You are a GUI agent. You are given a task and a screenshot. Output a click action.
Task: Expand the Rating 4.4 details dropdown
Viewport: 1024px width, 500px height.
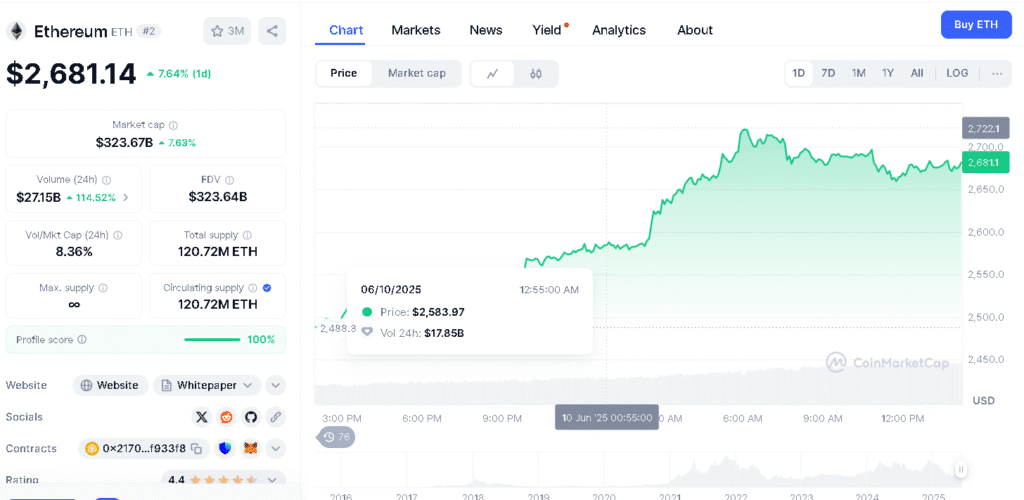point(276,481)
